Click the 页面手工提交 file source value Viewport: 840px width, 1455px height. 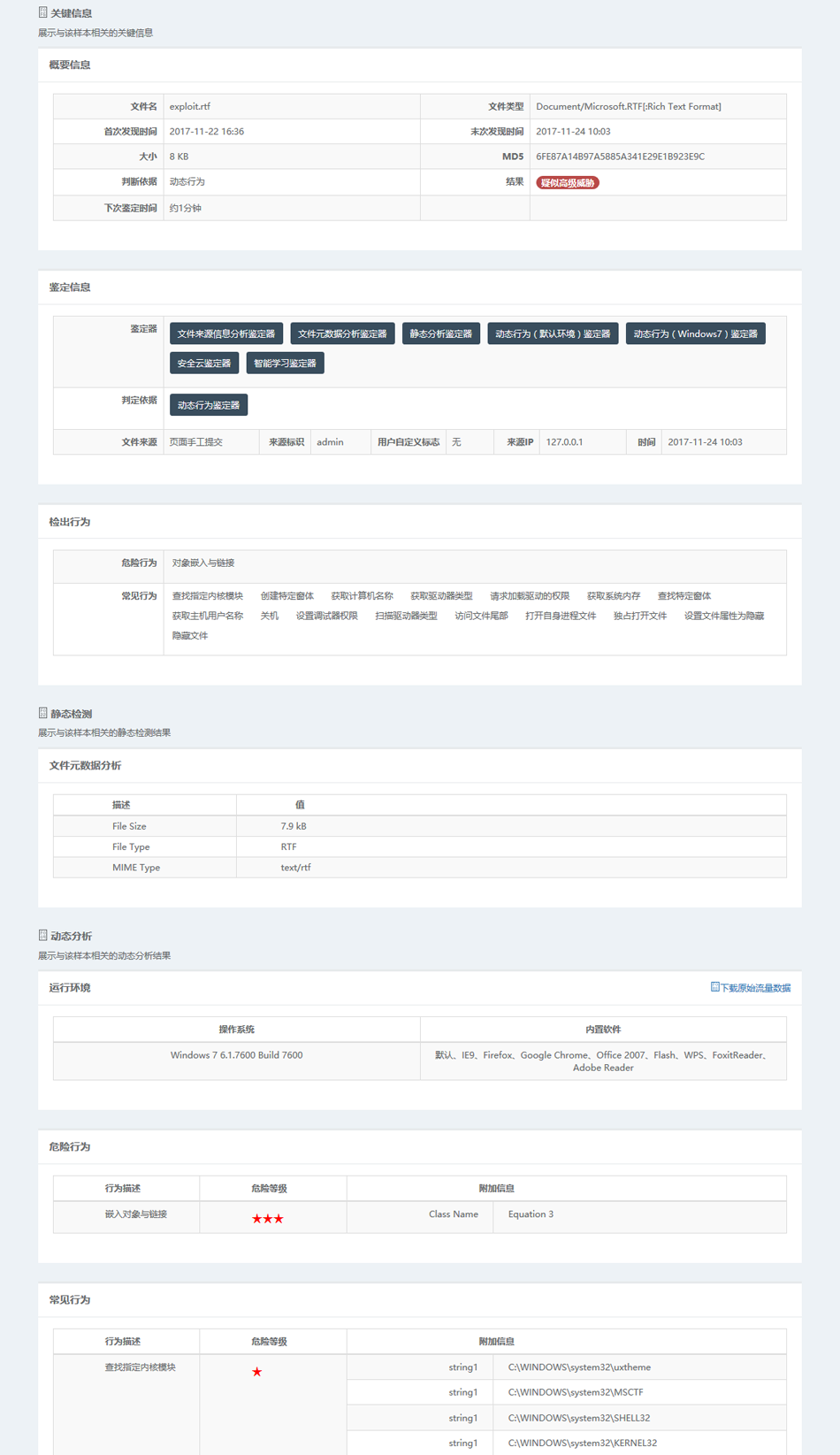(196, 441)
